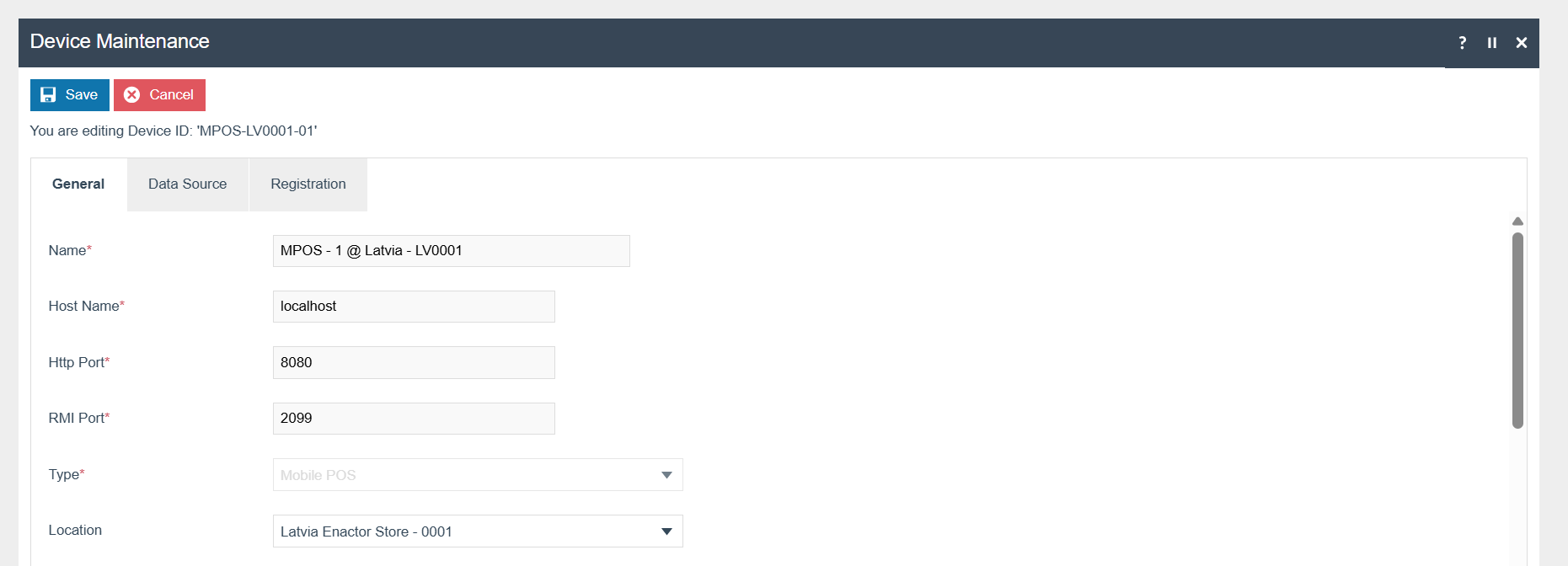The image size is (1568, 566).
Task: Click the vertical scrollbar thumb
Action: click(1517, 330)
